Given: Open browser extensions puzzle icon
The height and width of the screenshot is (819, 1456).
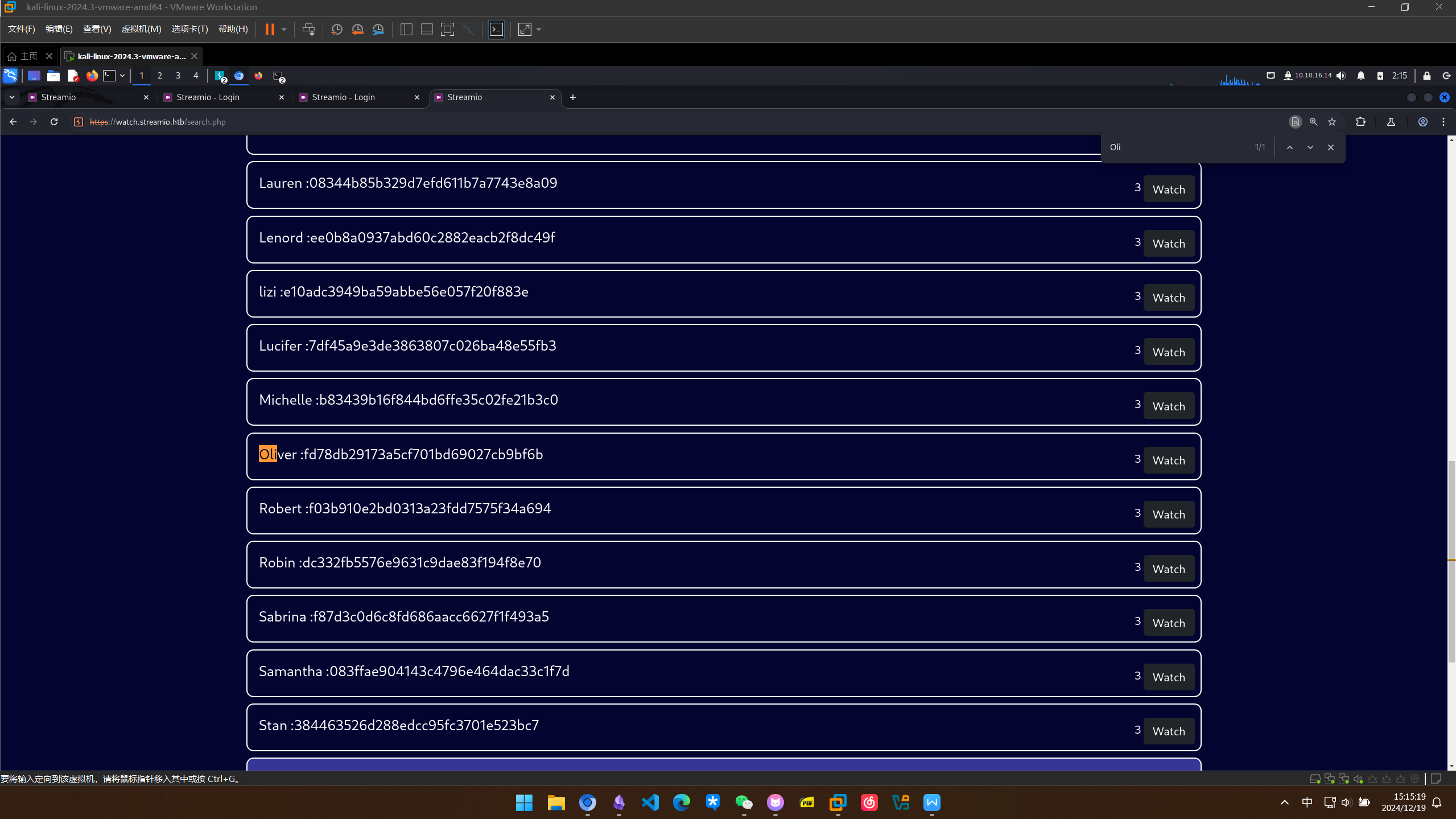Looking at the screenshot, I should click(x=1360, y=122).
